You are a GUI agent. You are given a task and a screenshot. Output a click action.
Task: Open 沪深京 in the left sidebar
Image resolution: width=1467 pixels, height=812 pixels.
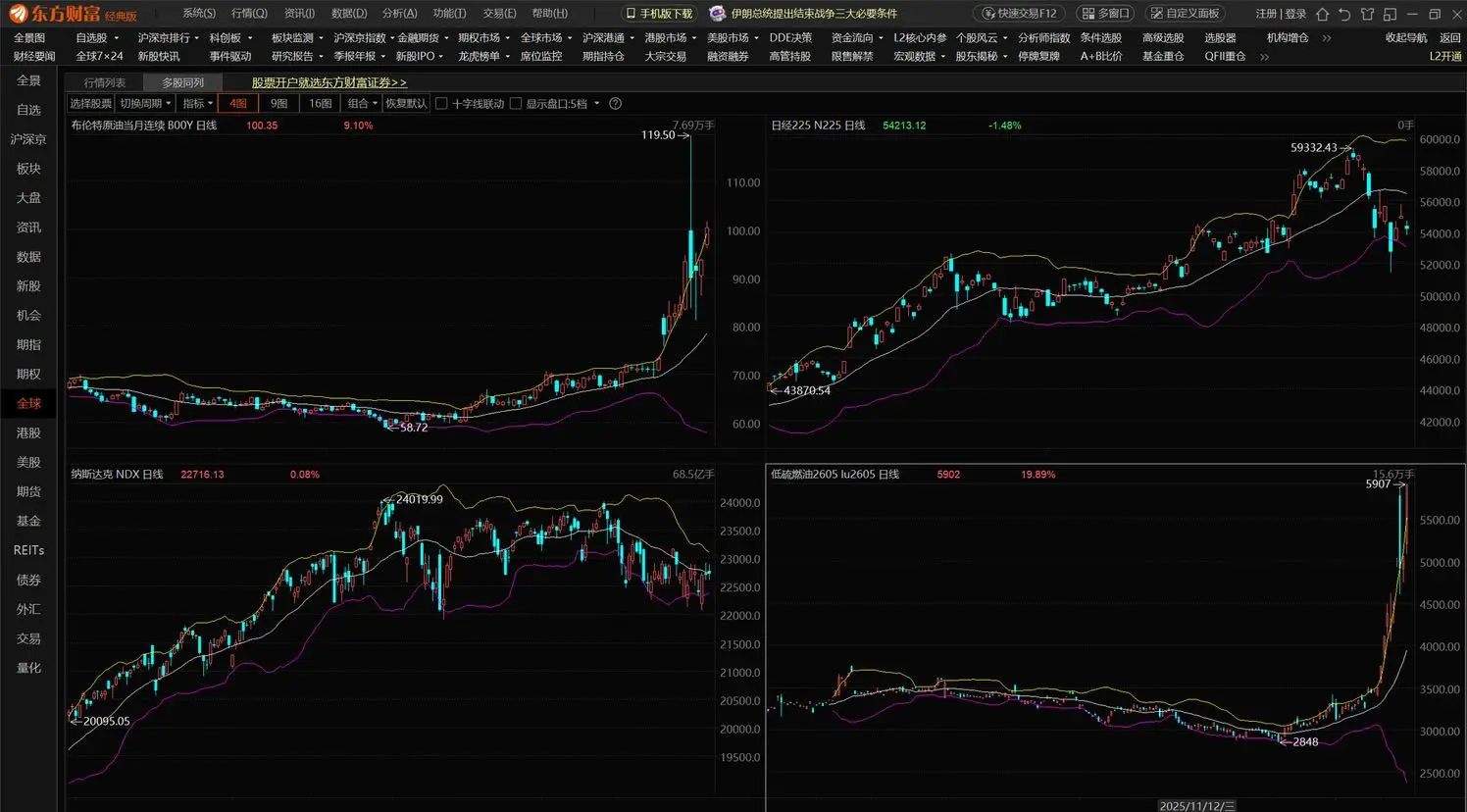pos(28,139)
